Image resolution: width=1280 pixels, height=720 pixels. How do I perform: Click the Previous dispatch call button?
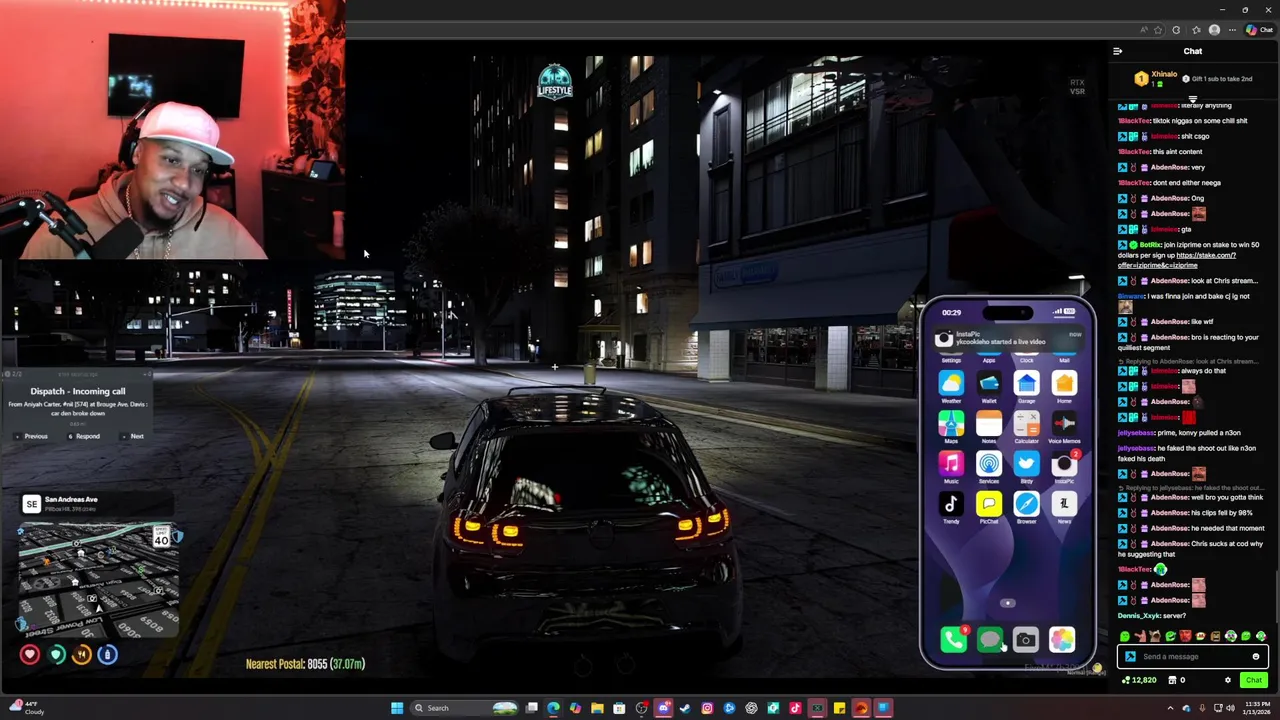(x=31, y=436)
